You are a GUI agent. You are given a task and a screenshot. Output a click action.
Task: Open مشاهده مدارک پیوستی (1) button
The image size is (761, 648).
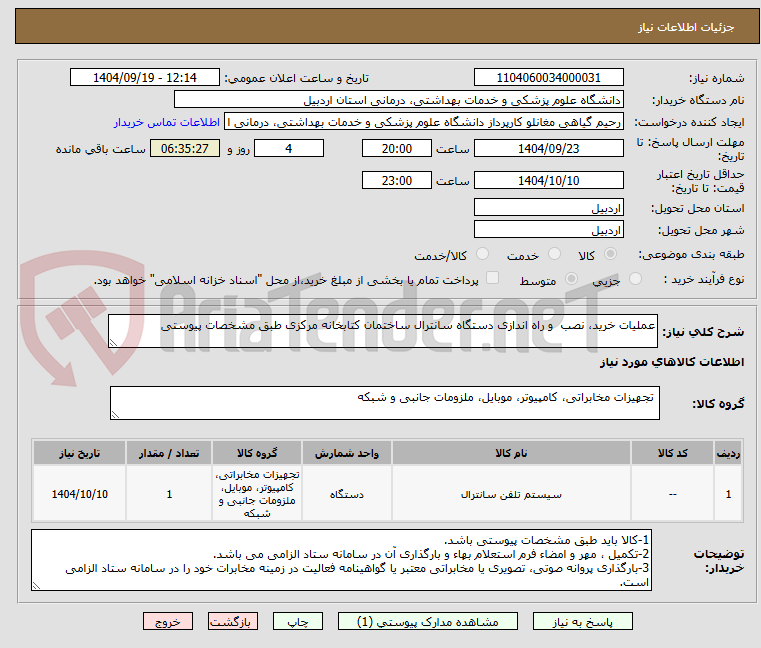[x=428, y=622]
